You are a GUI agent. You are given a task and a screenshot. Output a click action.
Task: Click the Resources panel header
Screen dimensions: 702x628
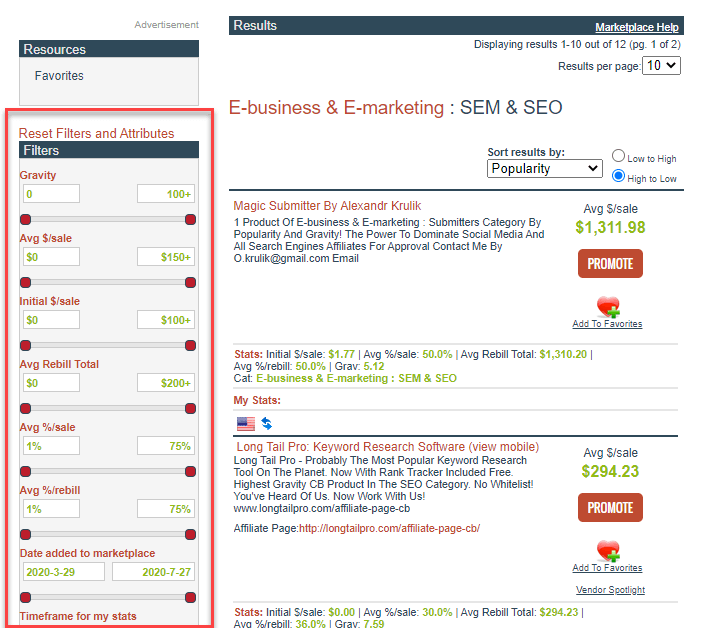click(109, 49)
